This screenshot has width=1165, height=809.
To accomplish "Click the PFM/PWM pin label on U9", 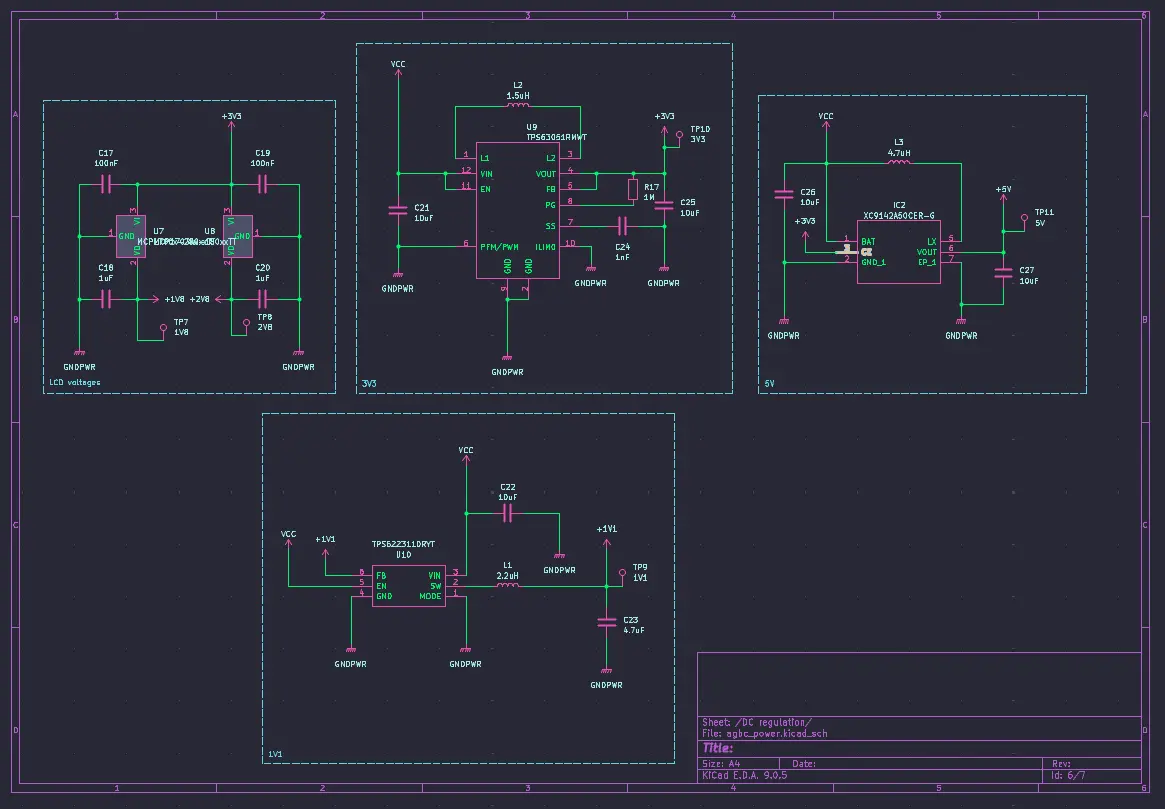I will tap(499, 247).
